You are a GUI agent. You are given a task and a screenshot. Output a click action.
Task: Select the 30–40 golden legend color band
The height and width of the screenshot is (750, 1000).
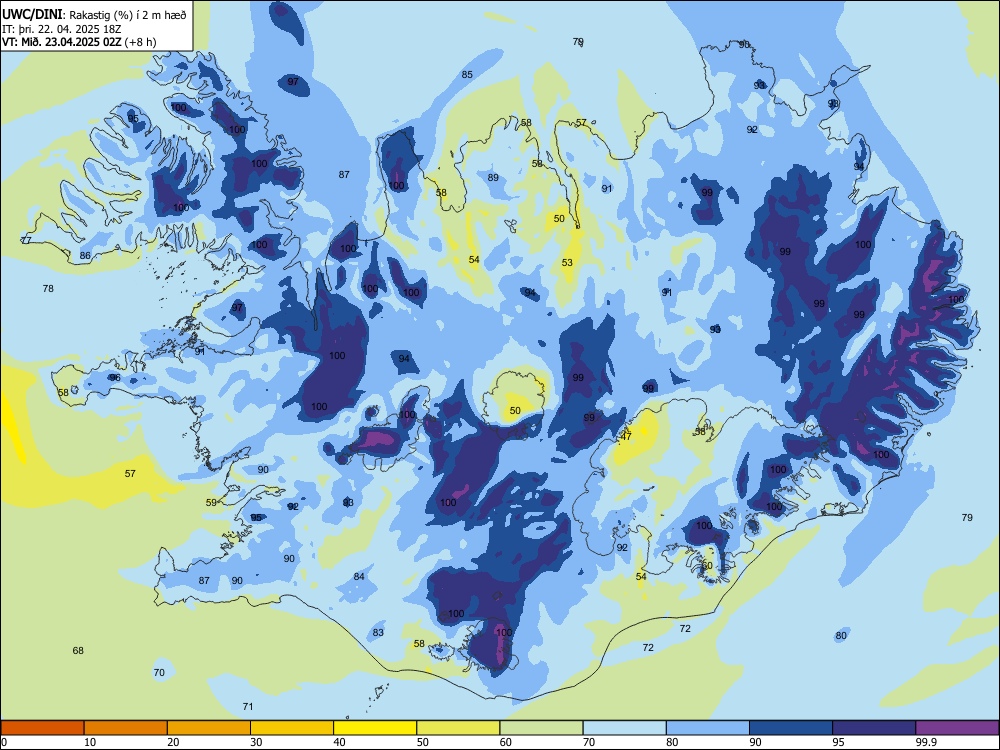[x=292, y=728]
